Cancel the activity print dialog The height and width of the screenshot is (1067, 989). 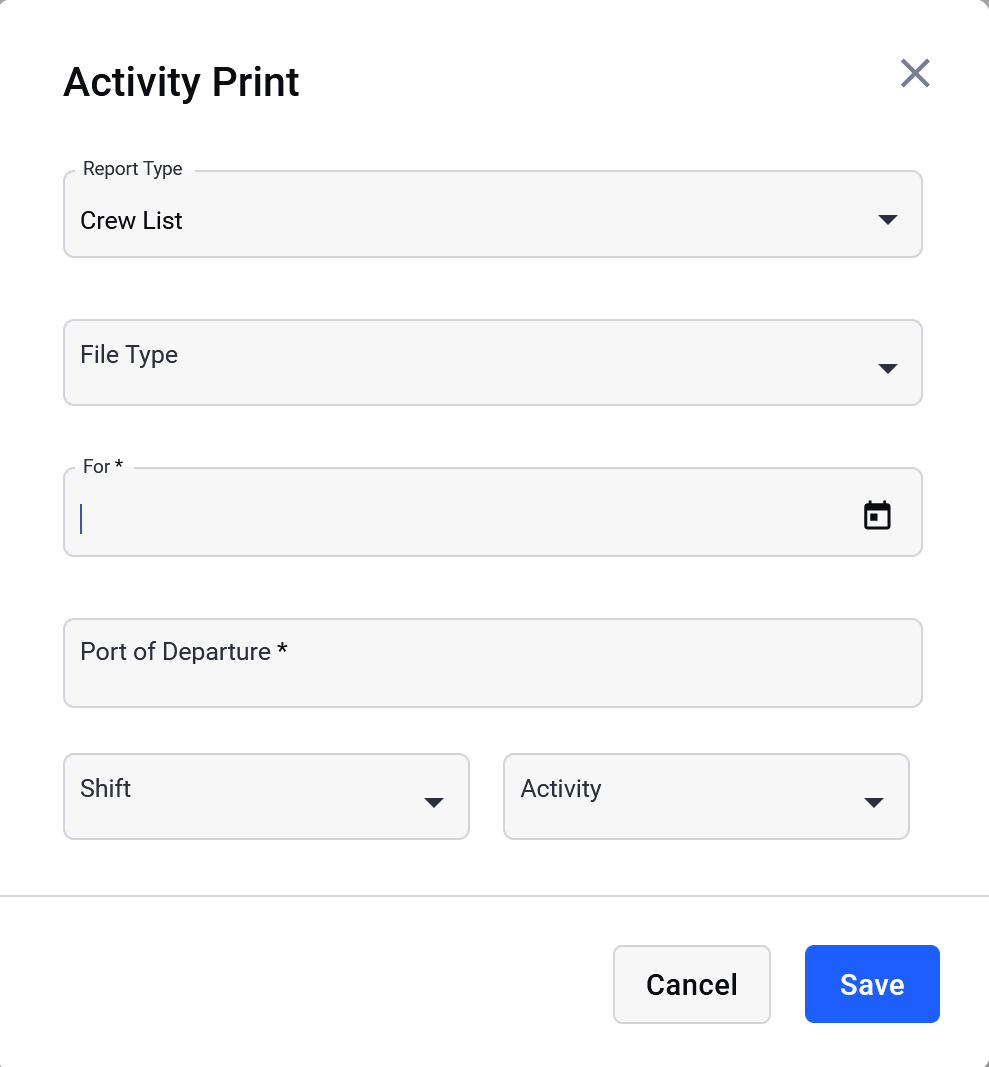(692, 984)
